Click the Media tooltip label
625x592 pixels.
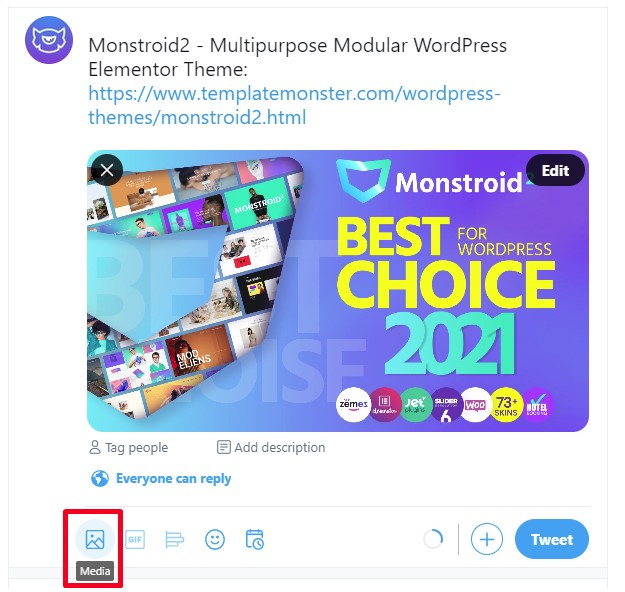click(95, 571)
